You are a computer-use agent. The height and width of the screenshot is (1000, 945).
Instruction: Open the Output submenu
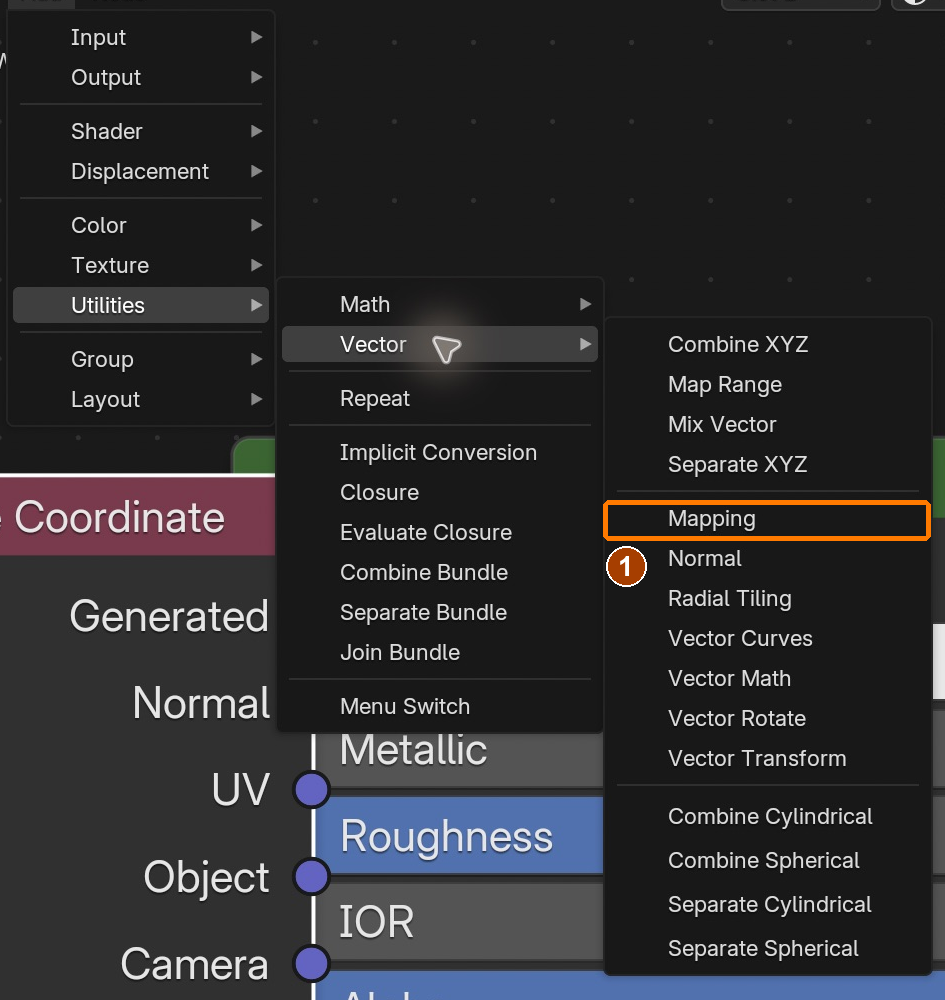141,77
